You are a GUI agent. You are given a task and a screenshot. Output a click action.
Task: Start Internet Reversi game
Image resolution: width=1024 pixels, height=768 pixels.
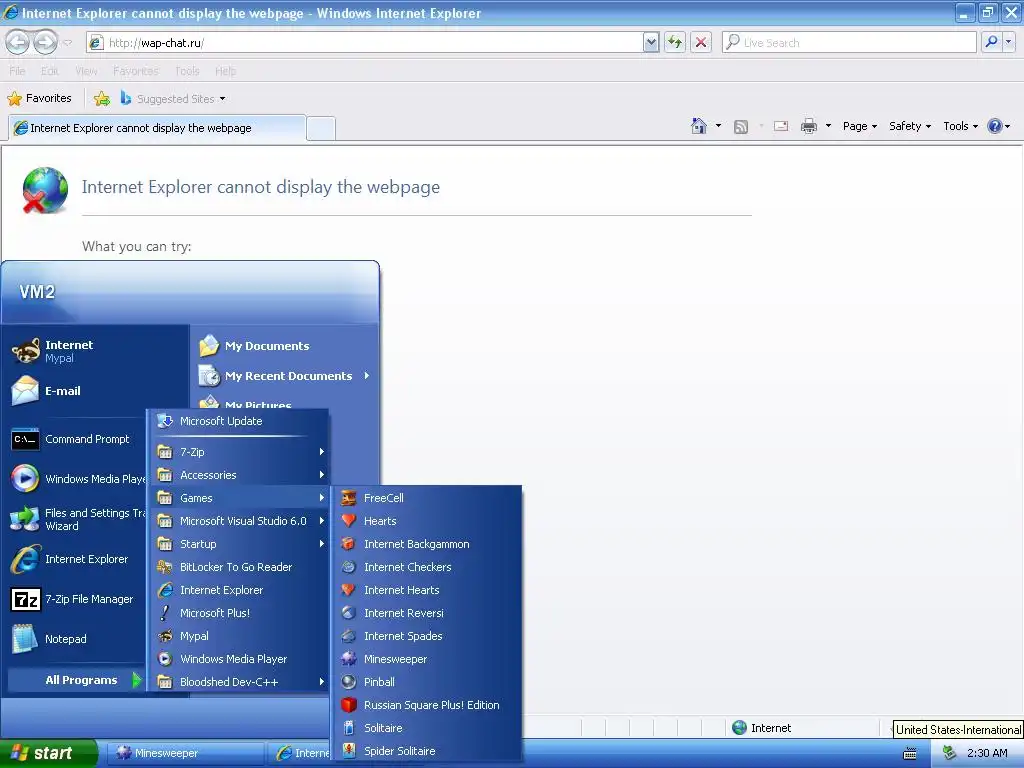[x=426, y=613]
